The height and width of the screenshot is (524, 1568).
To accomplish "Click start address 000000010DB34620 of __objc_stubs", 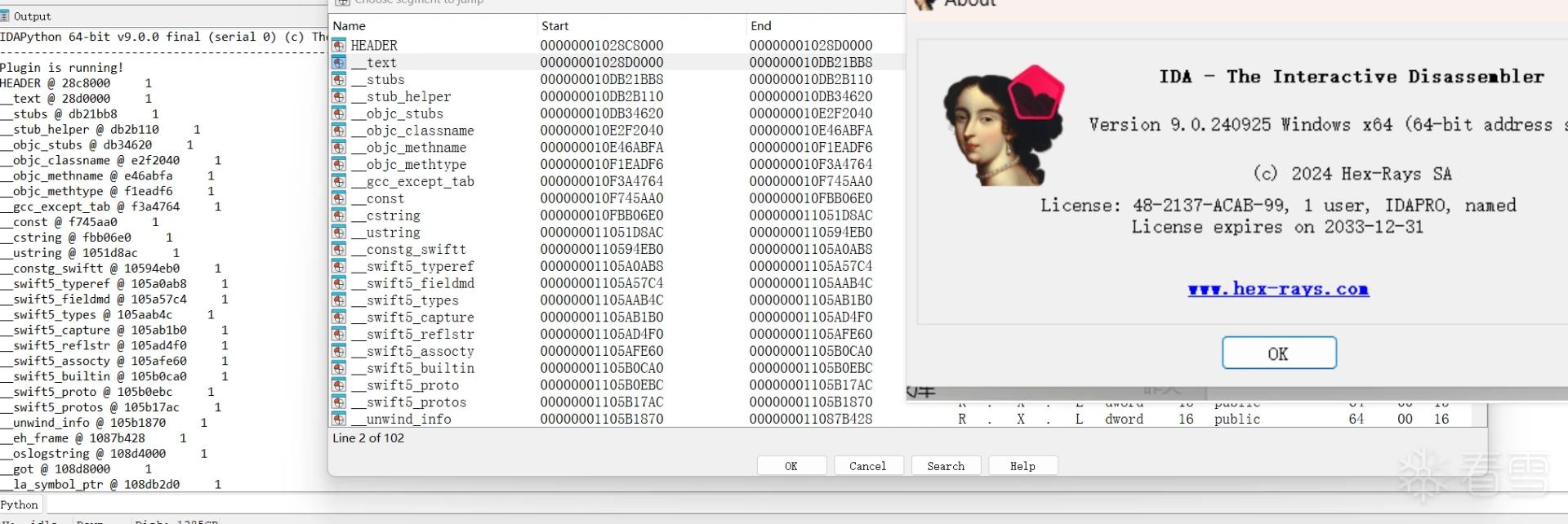I will [x=602, y=113].
